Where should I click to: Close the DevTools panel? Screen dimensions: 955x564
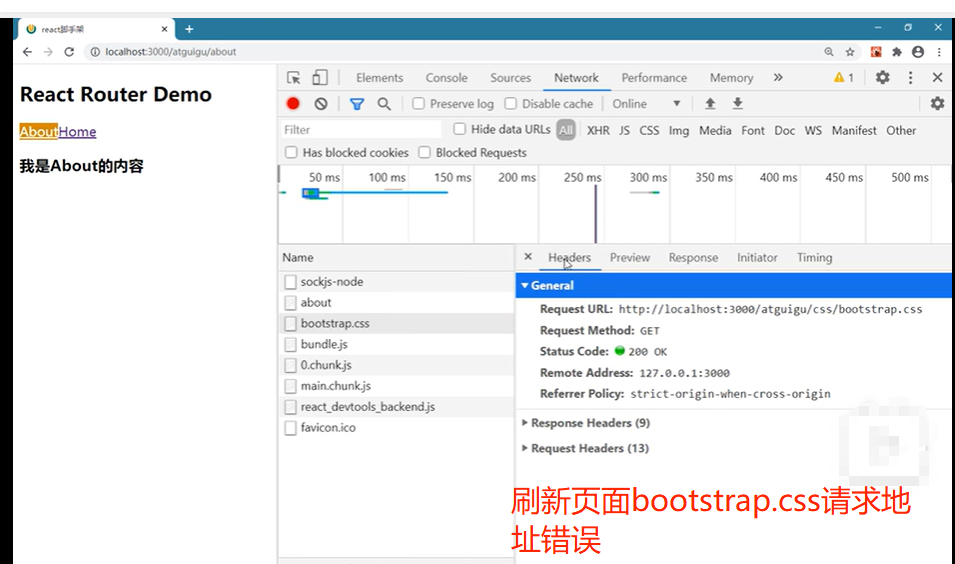pos(937,77)
